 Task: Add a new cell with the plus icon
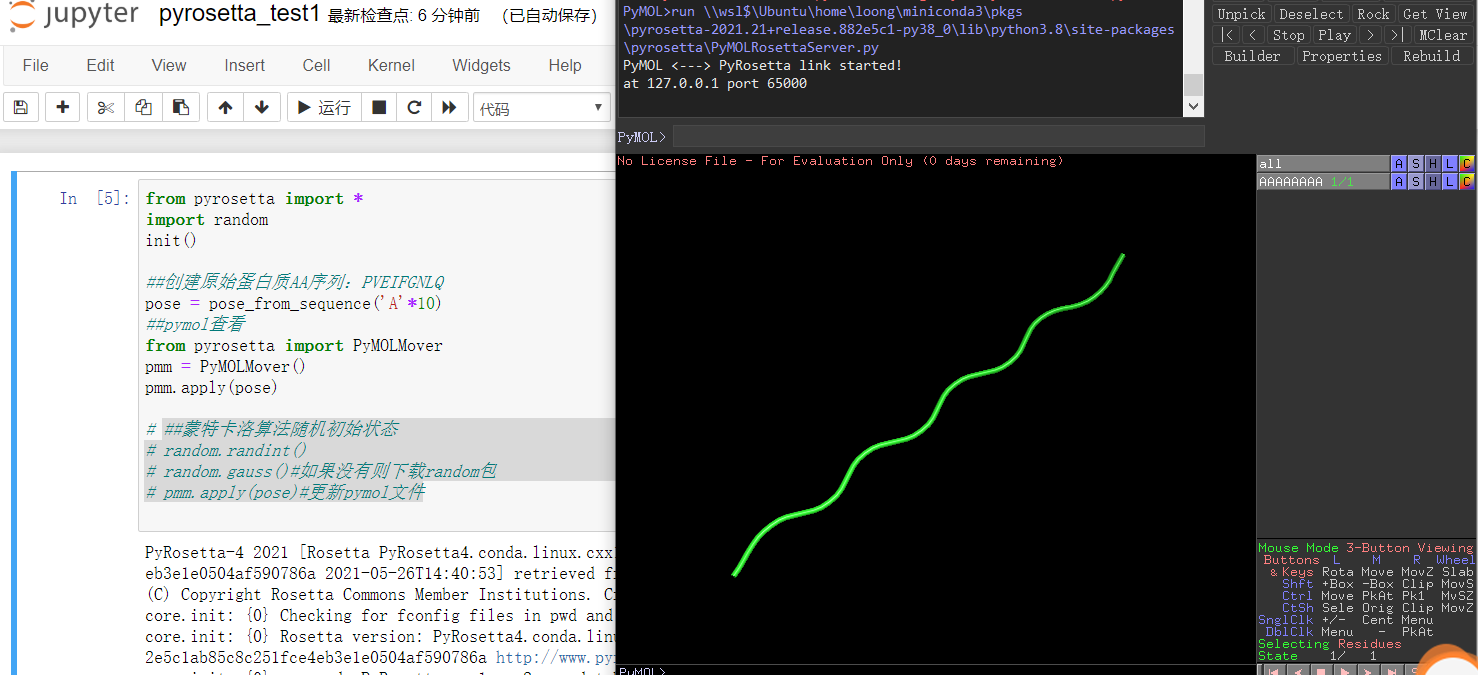(62, 107)
